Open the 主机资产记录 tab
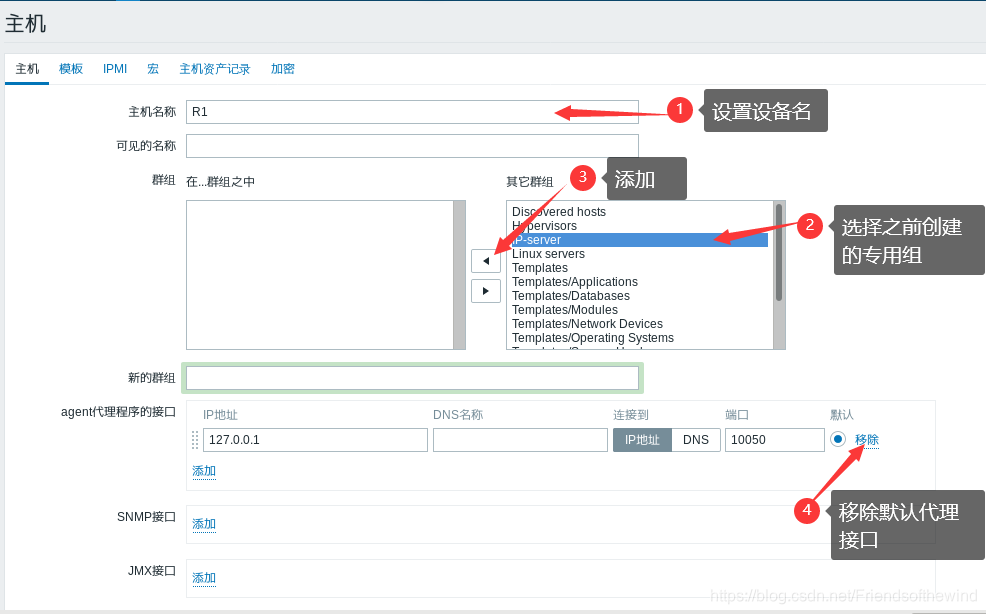986x614 pixels. tap(214, 69)
